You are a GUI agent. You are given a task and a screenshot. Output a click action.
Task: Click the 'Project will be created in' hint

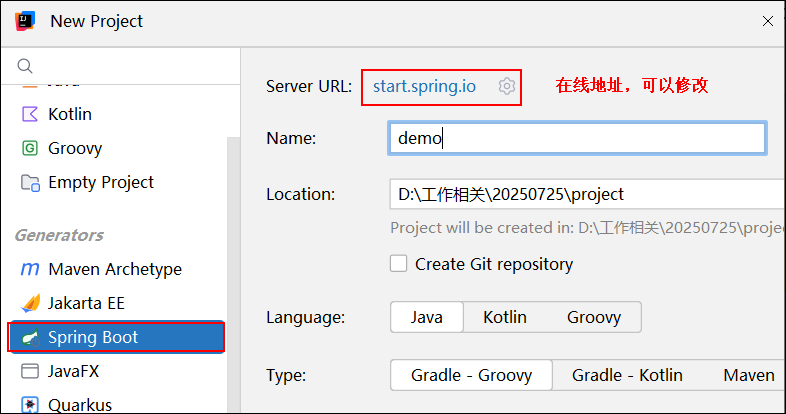[x=587, y=228]
